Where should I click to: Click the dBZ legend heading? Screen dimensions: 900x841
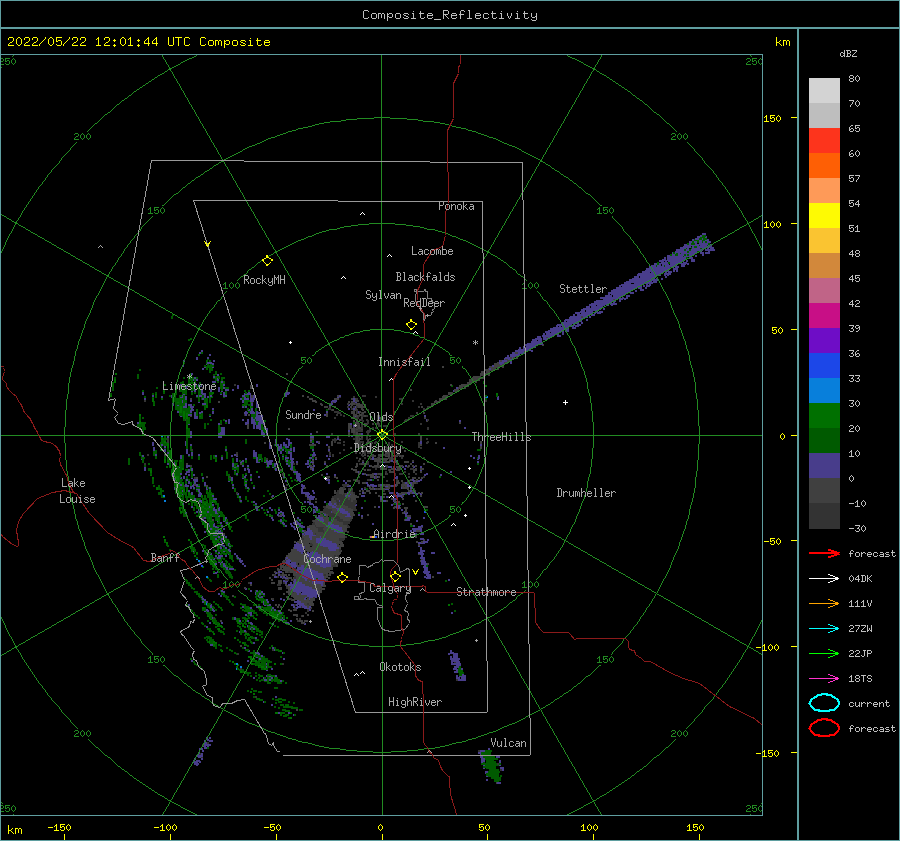click(848, 54)
